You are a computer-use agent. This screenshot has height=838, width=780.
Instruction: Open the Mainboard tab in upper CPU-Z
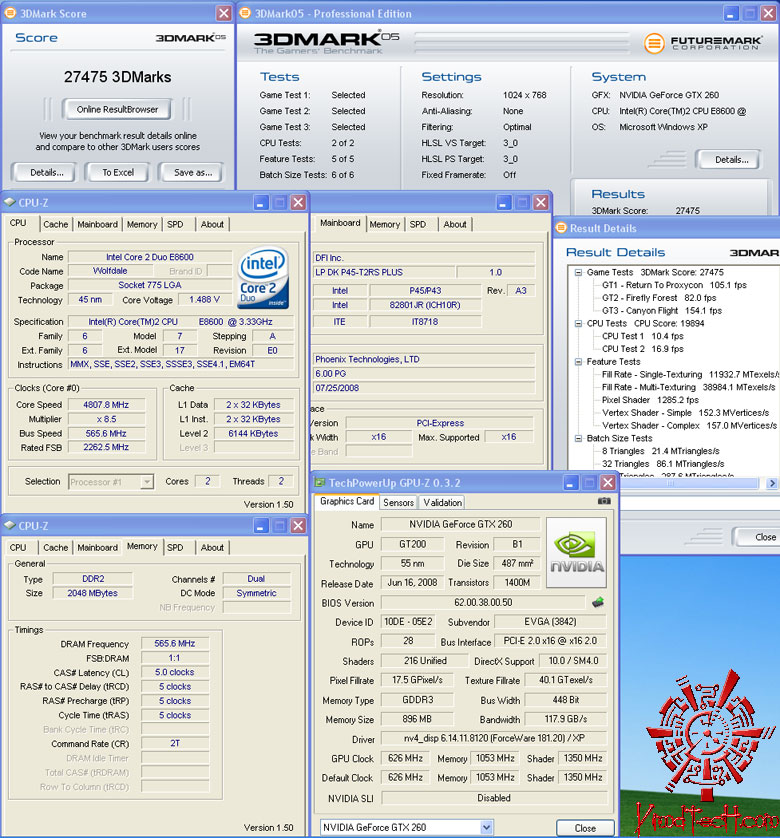97,224
